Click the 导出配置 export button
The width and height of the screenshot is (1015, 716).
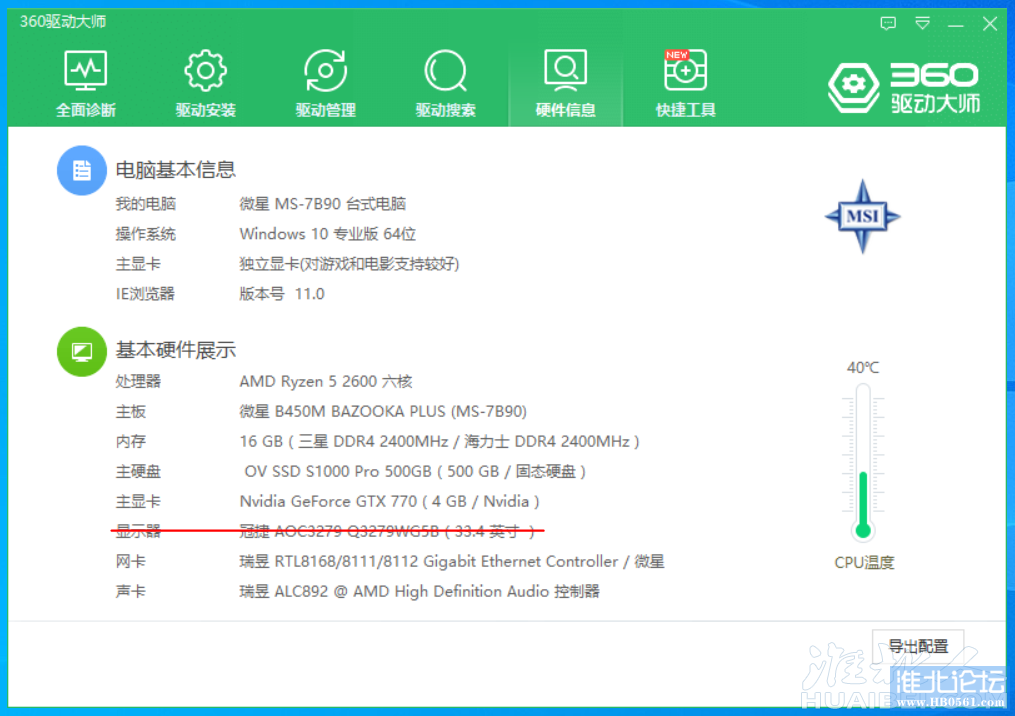pos(918,646)
